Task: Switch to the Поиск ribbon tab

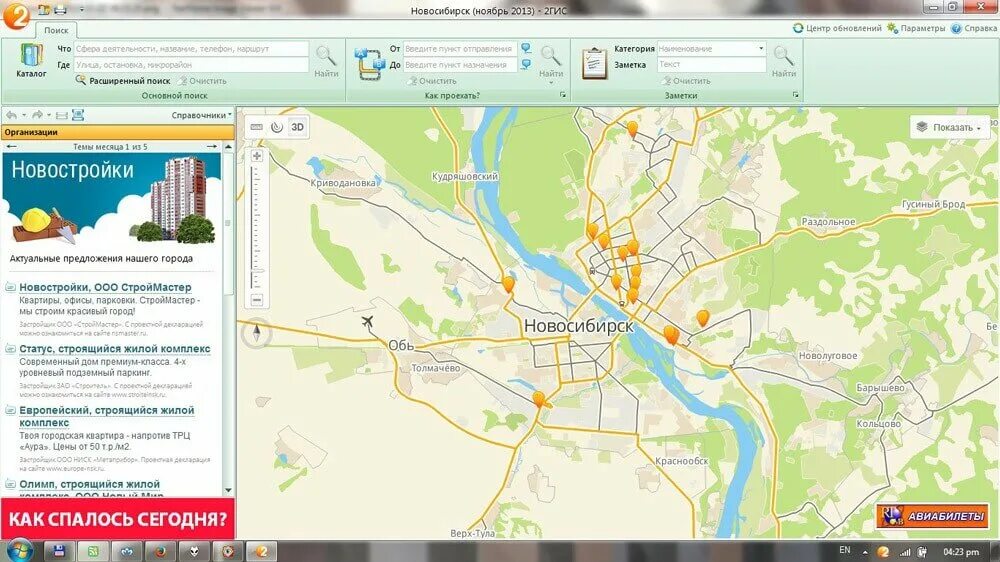Action: click(x=56, y=30)
